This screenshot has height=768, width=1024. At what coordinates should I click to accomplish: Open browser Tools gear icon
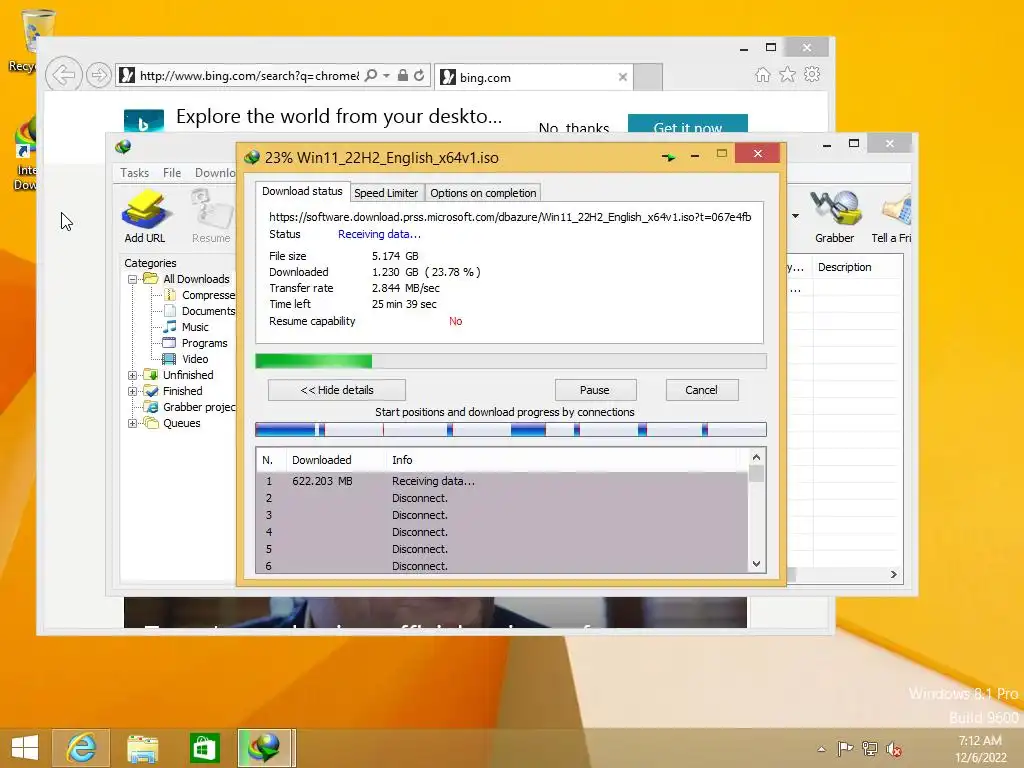coord(812,74)
